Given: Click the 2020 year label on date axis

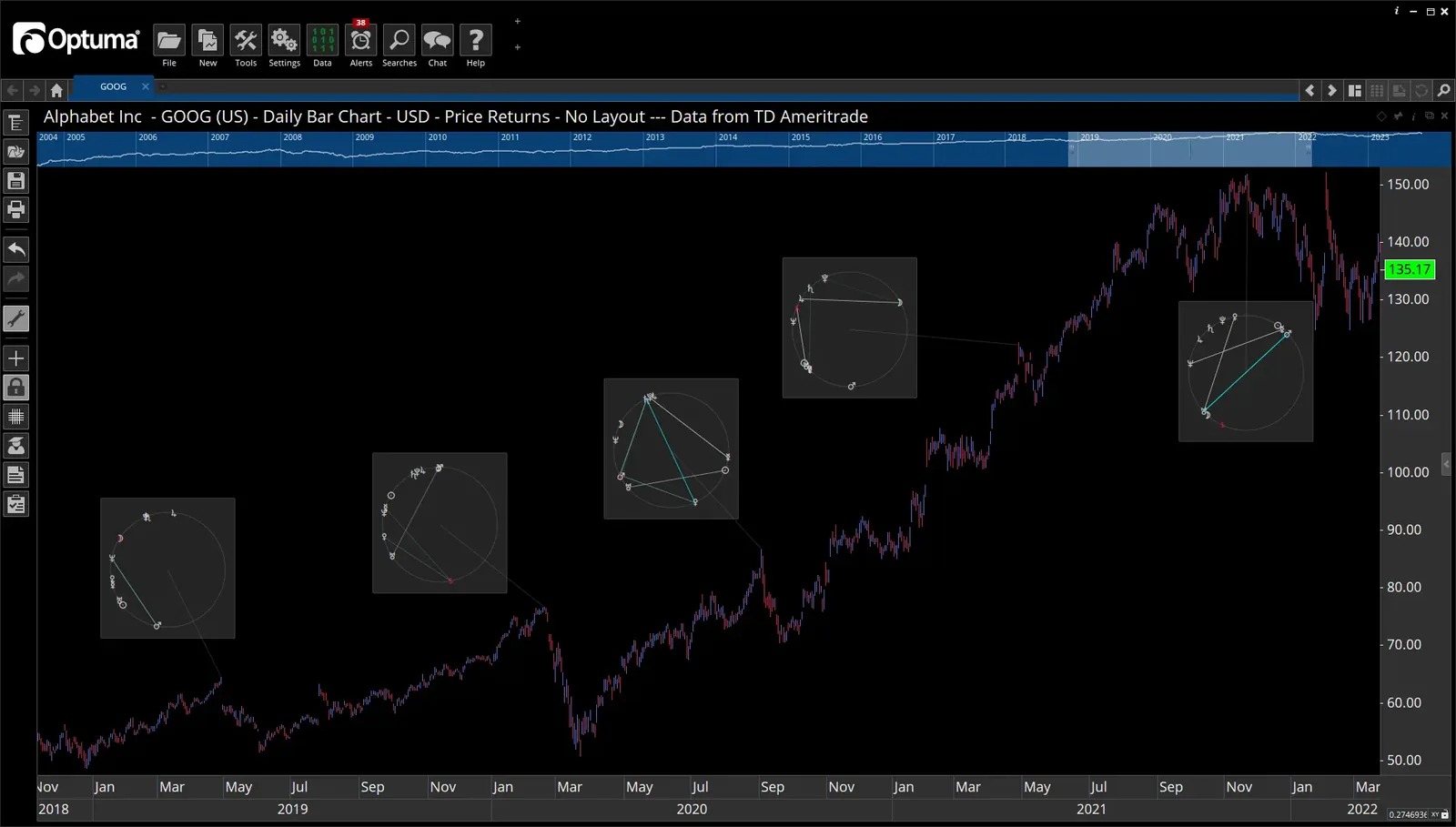Looking at the screenshot, I should 692,809.
